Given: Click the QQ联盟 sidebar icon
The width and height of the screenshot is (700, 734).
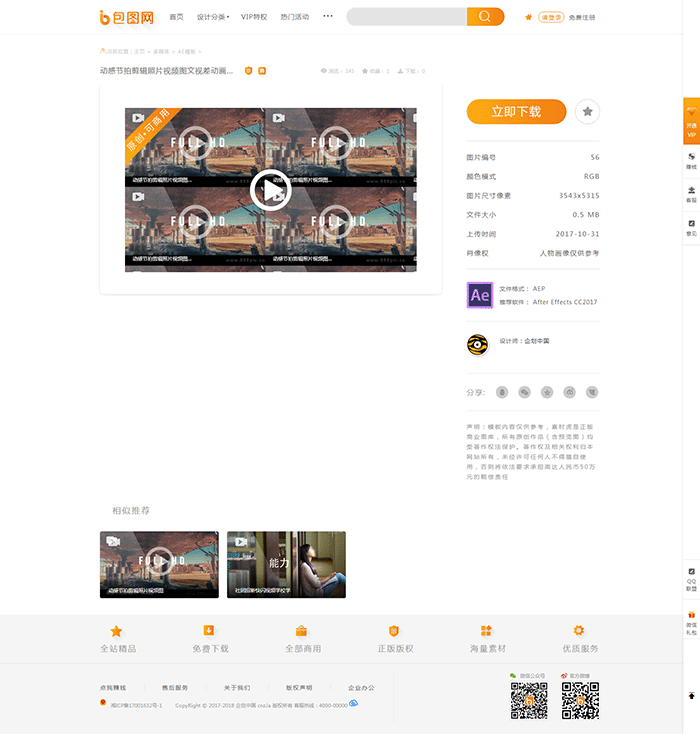Looking at the screenshot, I should (692, 572).
